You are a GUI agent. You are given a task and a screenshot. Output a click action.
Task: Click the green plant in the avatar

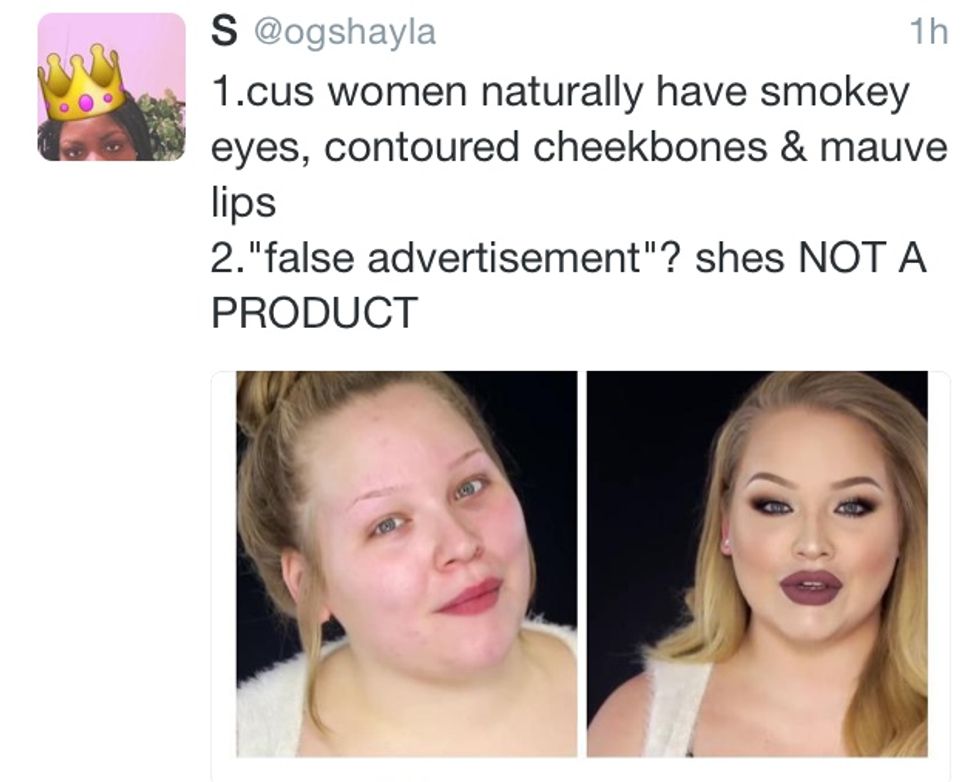point(165,122)
